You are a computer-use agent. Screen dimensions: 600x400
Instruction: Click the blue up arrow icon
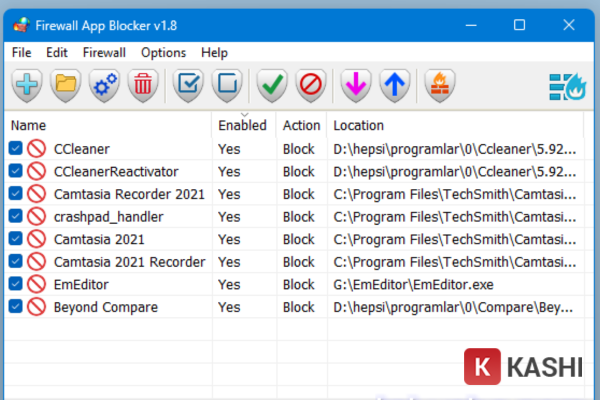coord(396,85)
